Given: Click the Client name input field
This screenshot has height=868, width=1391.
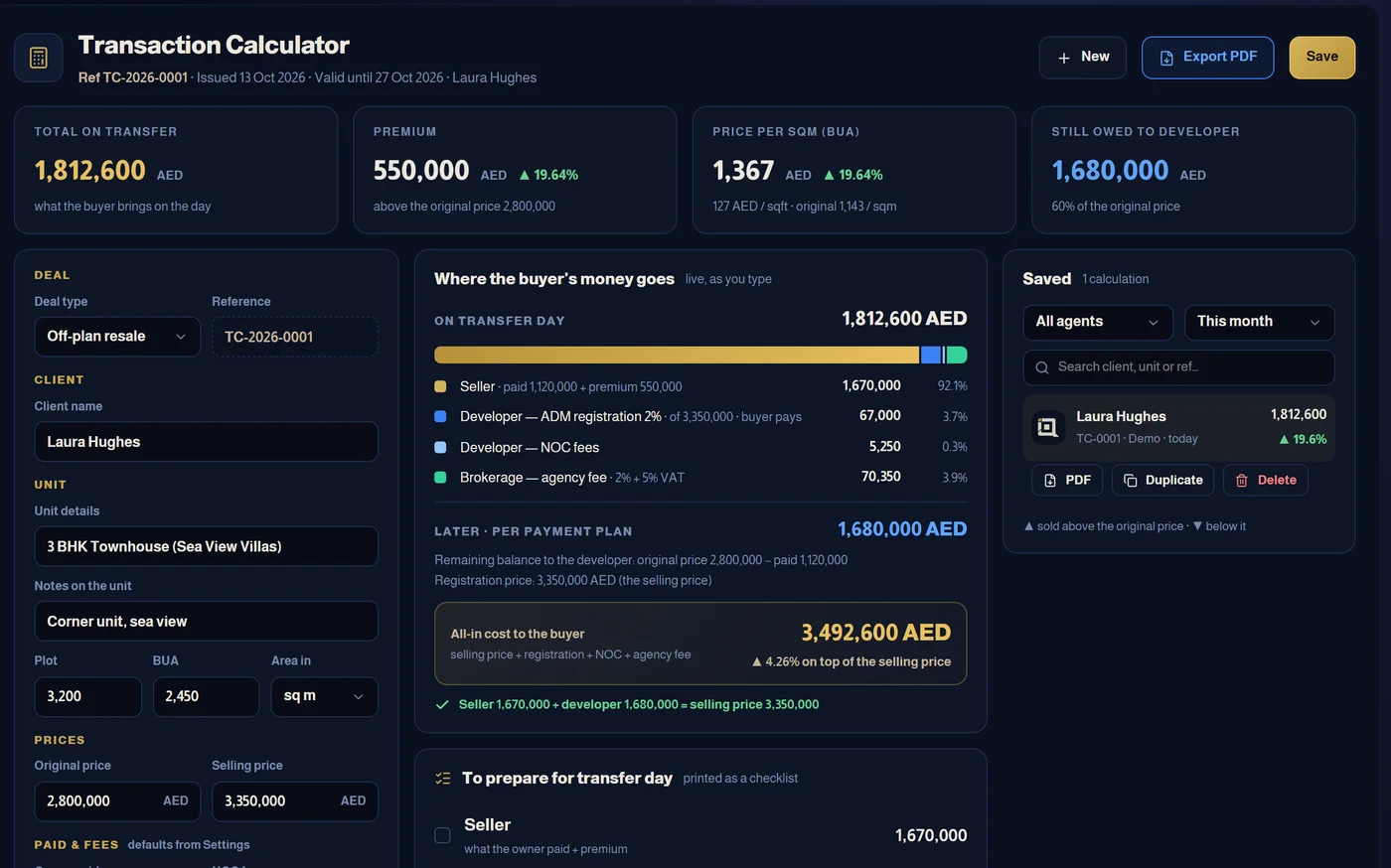Looking at the screenshot, I should 206,442.
